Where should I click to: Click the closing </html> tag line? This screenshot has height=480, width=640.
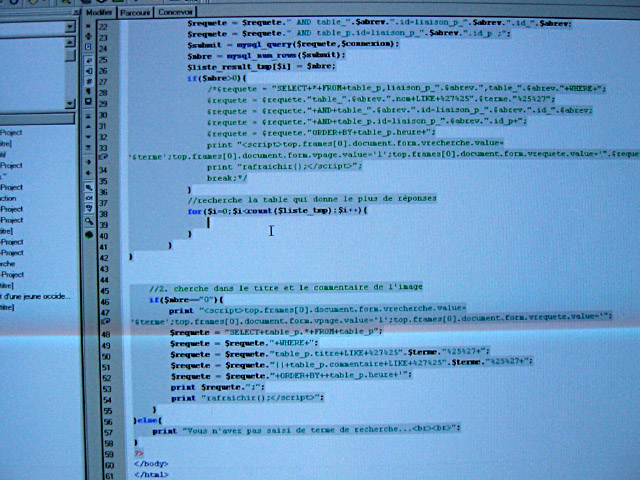[x=151, y=474]
